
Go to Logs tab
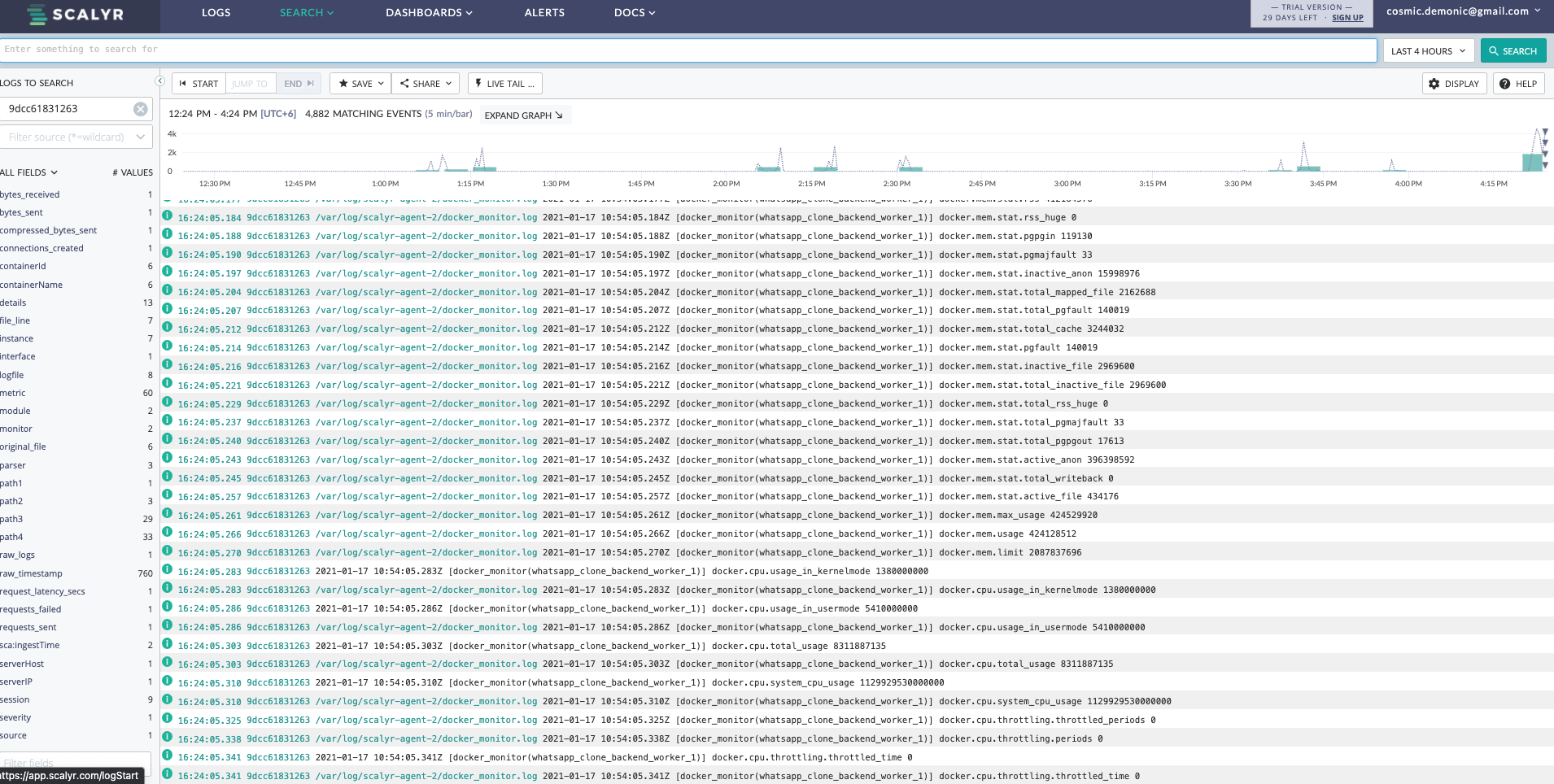click(216, 13)
